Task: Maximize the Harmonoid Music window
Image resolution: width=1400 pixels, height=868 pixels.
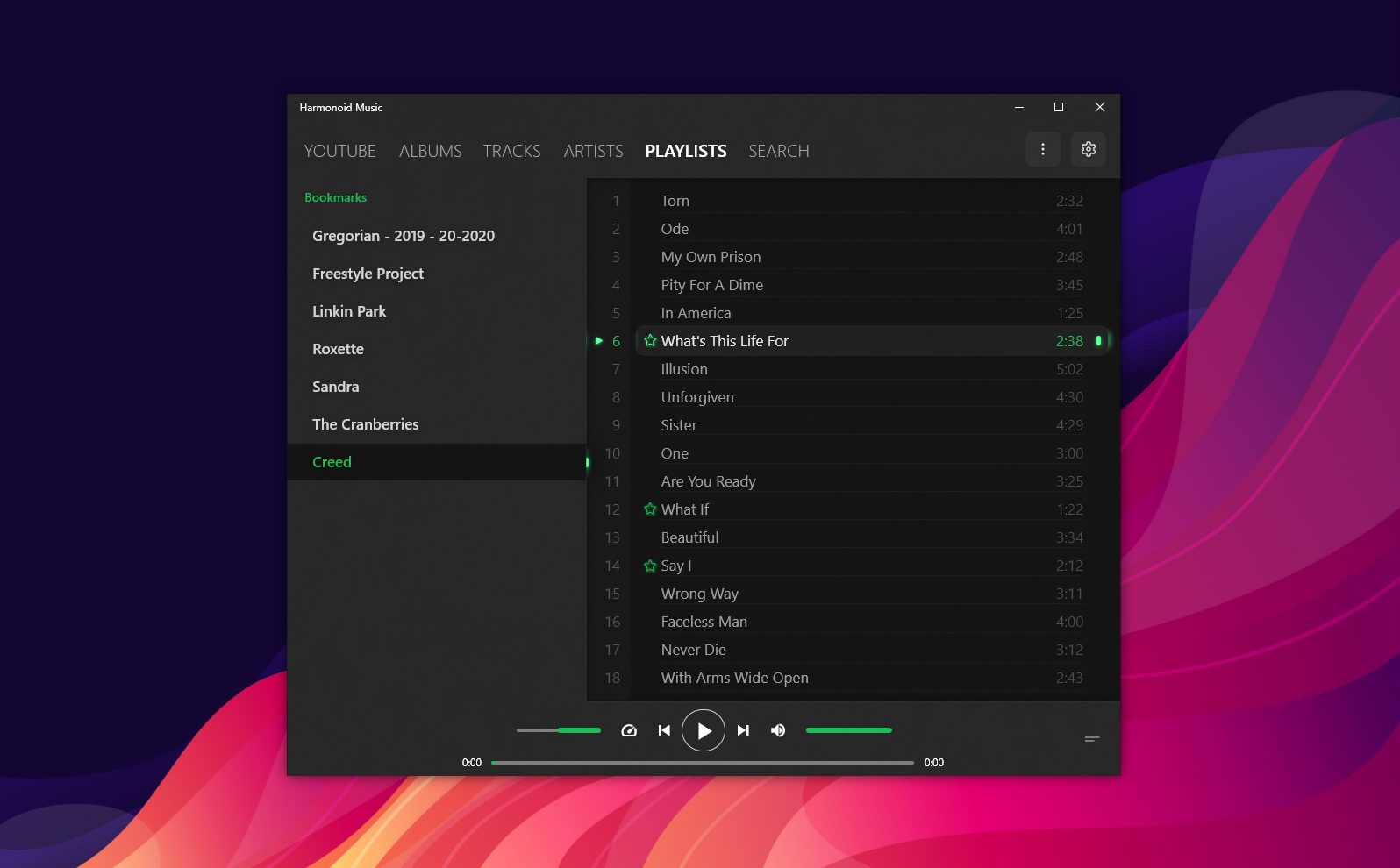Action: click(x=1059, y=107)
